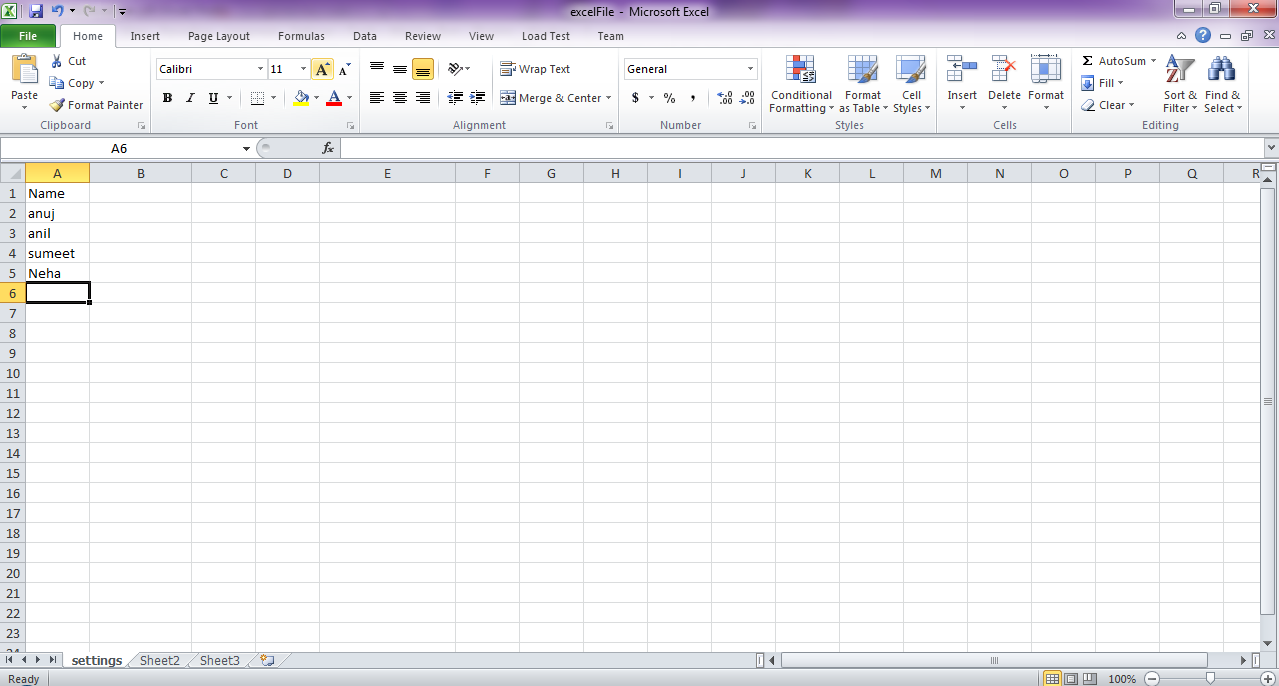Open Sort & Filter options

click(x=1180, y=85)
